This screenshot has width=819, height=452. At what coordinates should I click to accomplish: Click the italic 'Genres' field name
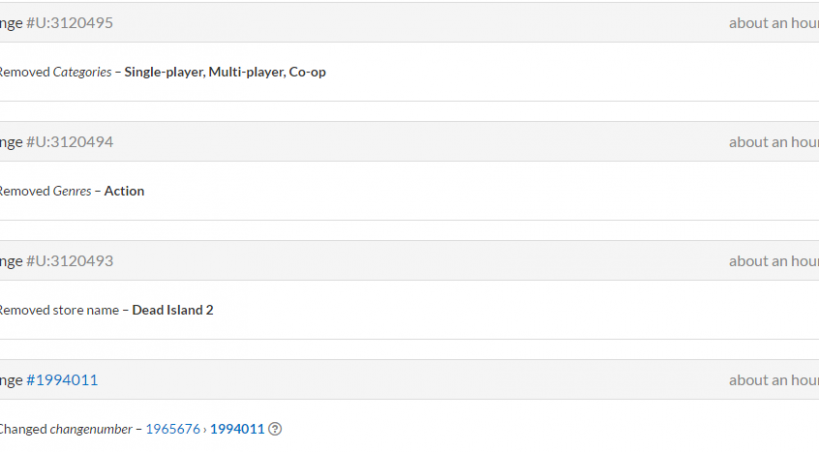[73, 191]
